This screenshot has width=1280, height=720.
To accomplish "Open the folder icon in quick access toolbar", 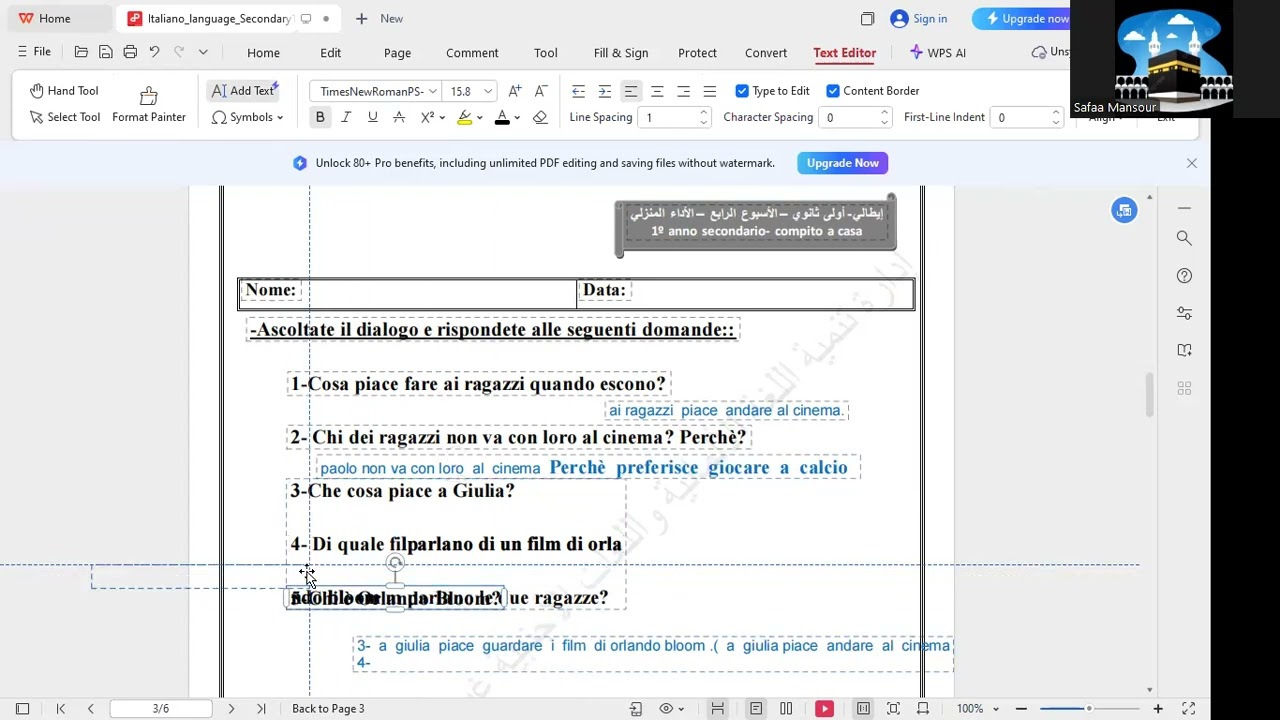I will click(x=81, y=52).
